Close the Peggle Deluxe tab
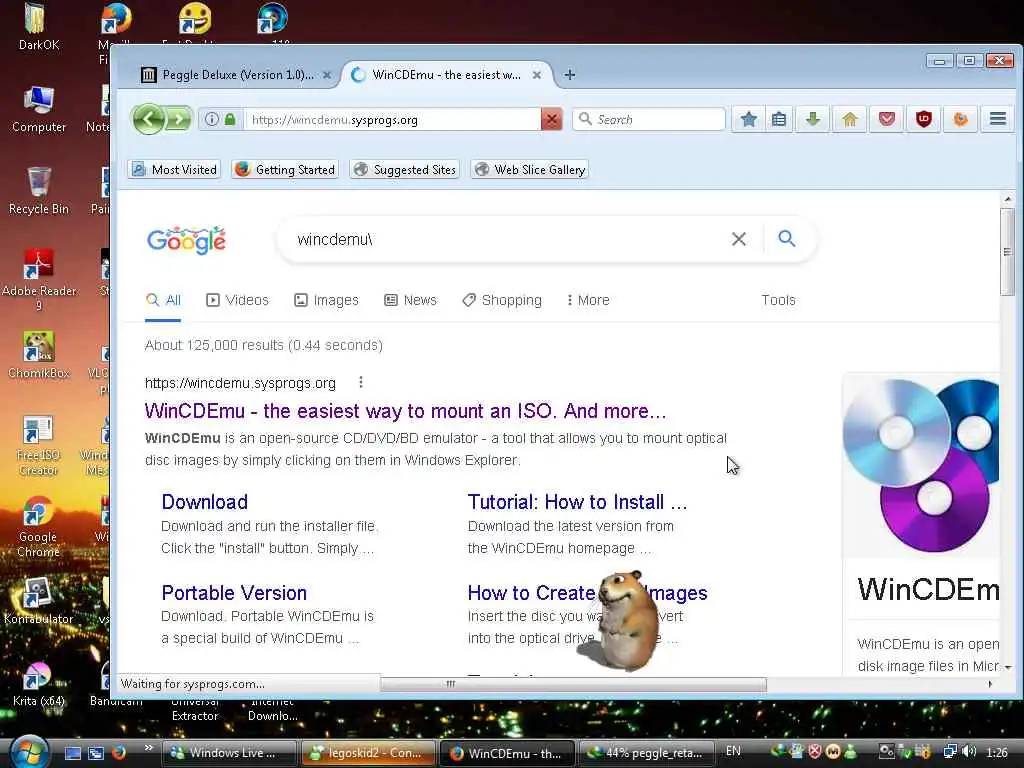Image resolution: width=1024 pixels, height=768 pixels. (x=327, y=75)
